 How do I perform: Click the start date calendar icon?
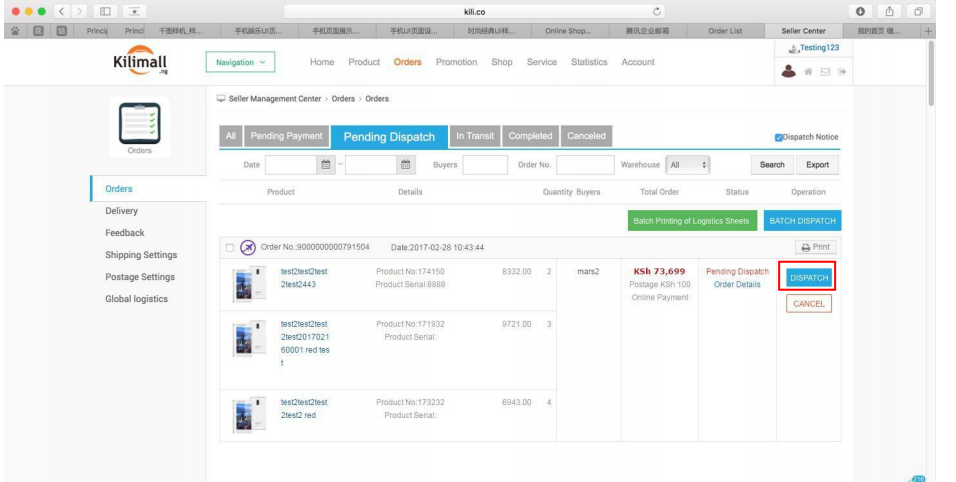(325, 165)
